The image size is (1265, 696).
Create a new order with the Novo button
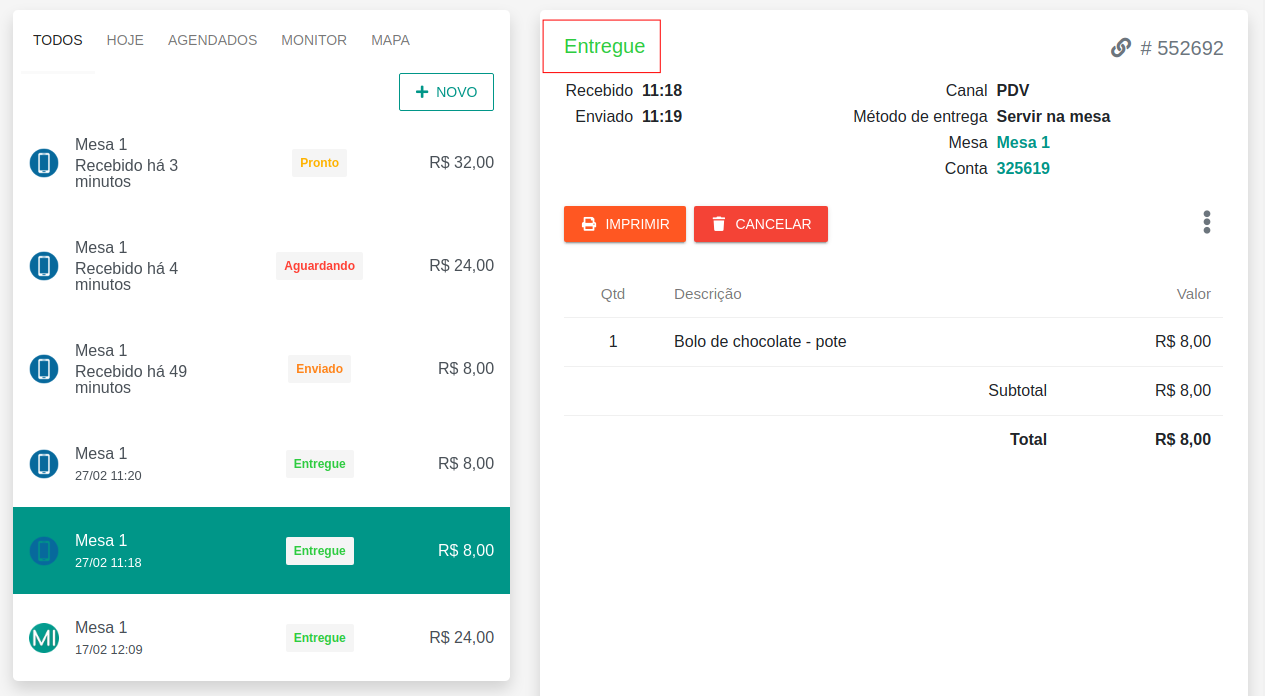tap(446, 92)
